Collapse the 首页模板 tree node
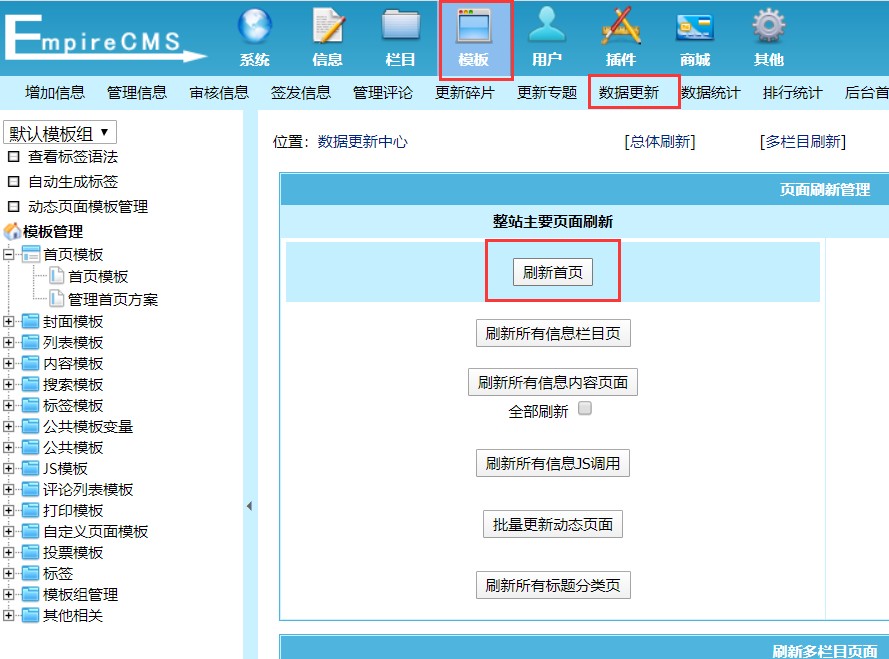Image resolution: width=889 pixels, height=659 pixels. click(x=9, y=255)
